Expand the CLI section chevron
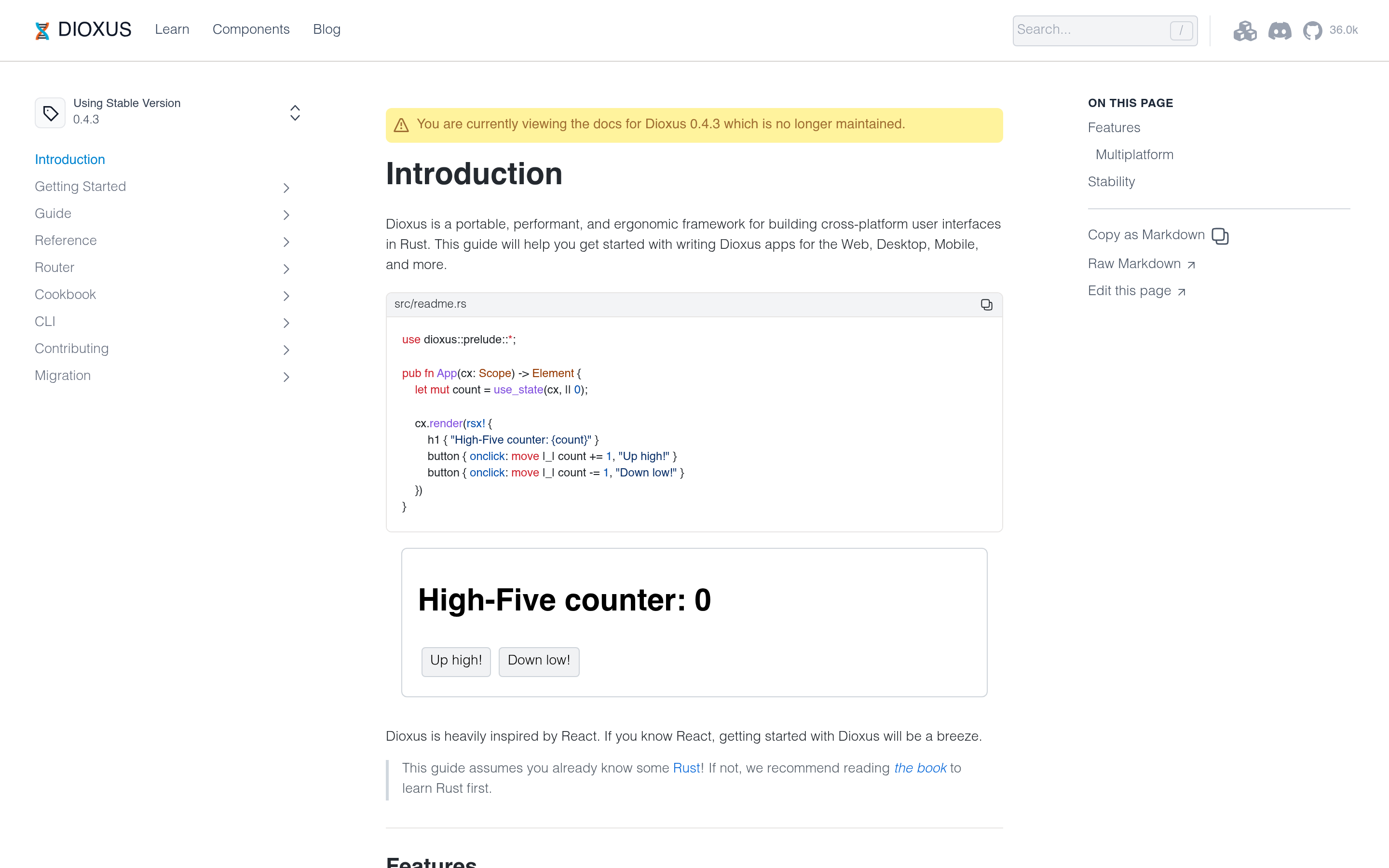The image size is (1389, 868). [286, 323]
